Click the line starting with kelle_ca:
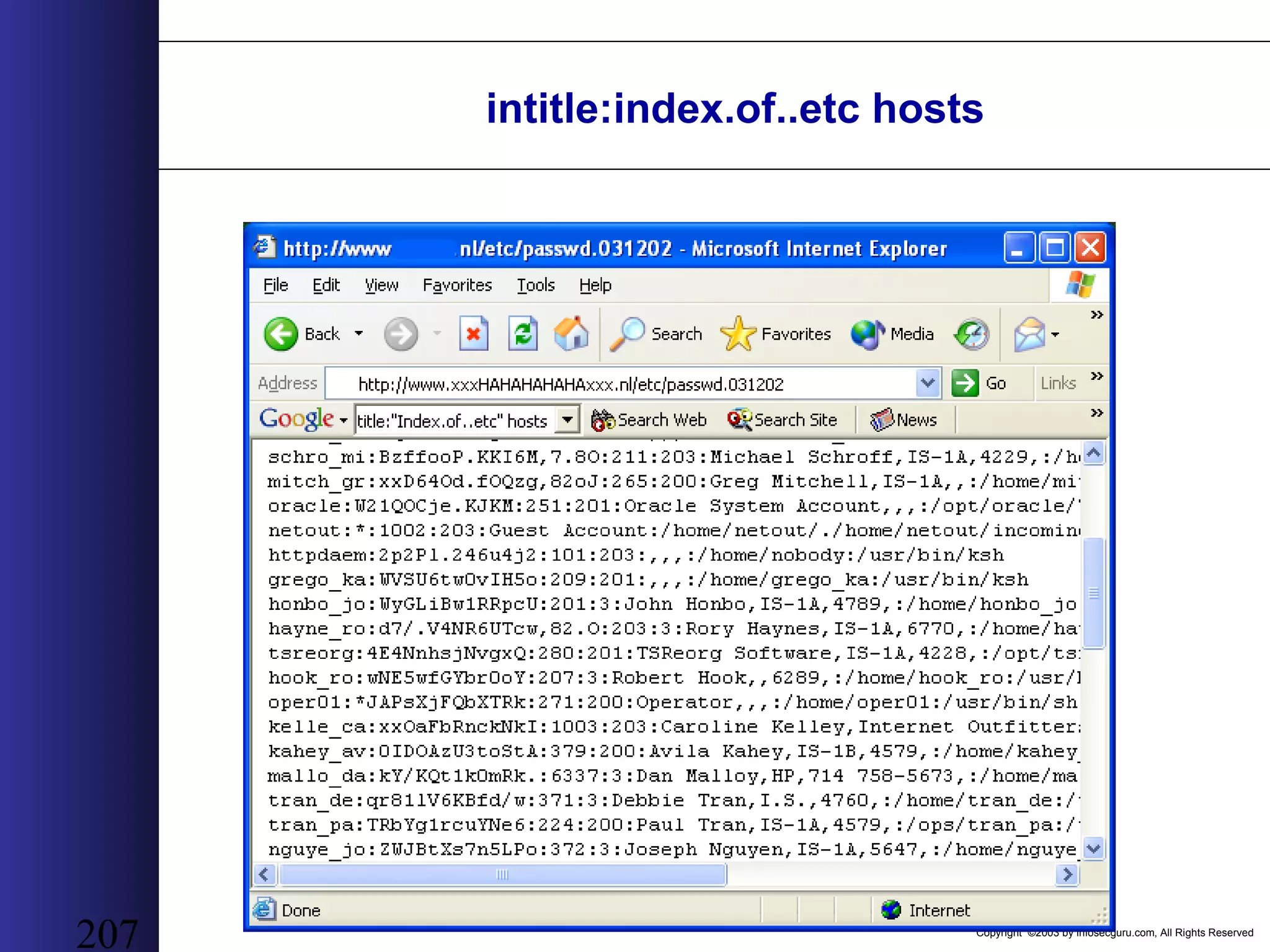1270x952 pixels. 673,727
